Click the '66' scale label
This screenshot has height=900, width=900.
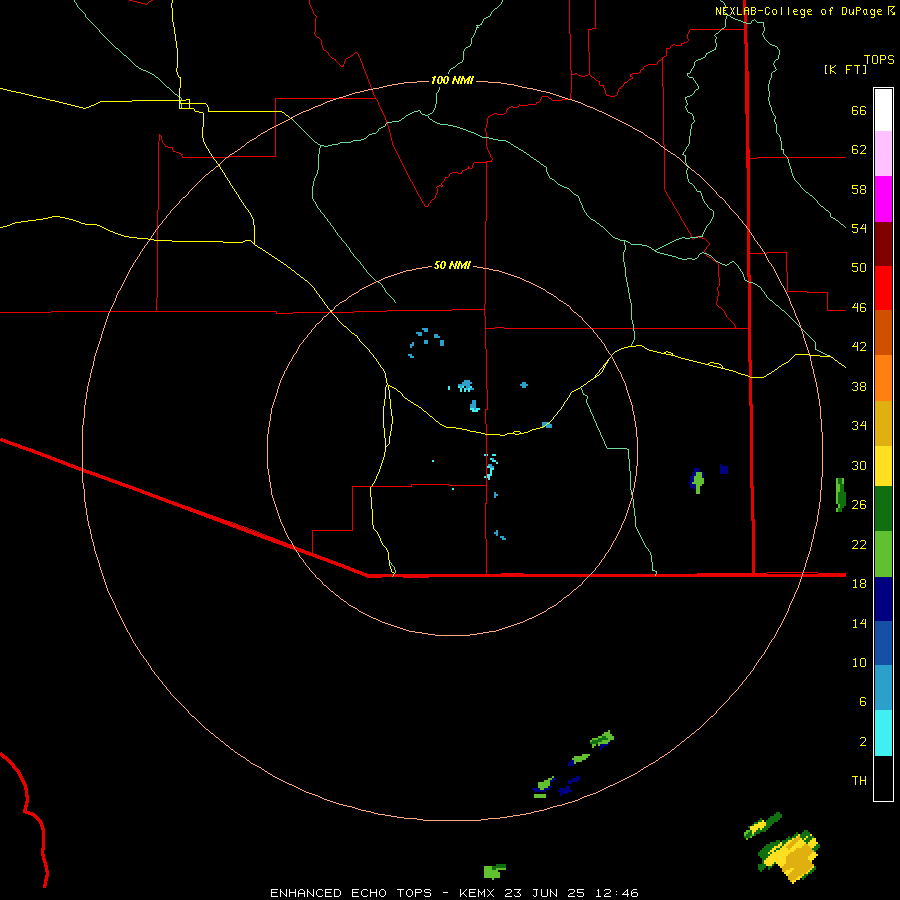pos(859,111)
